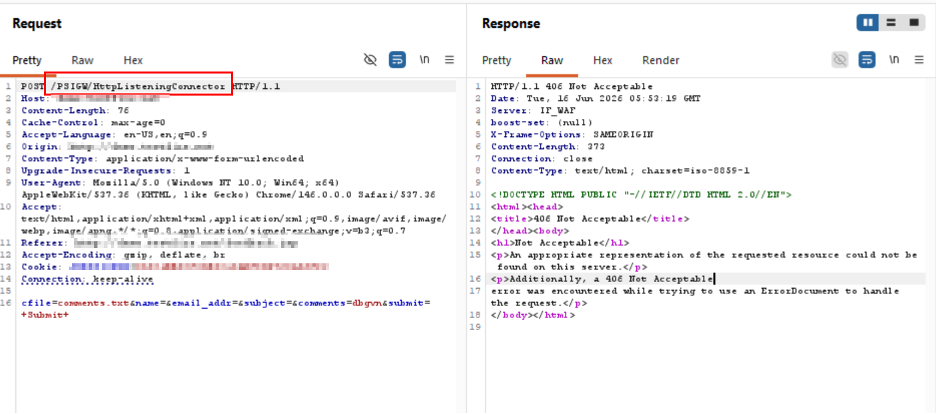
Task: Switch to Response Render tab
Action: tap(661, 60)
